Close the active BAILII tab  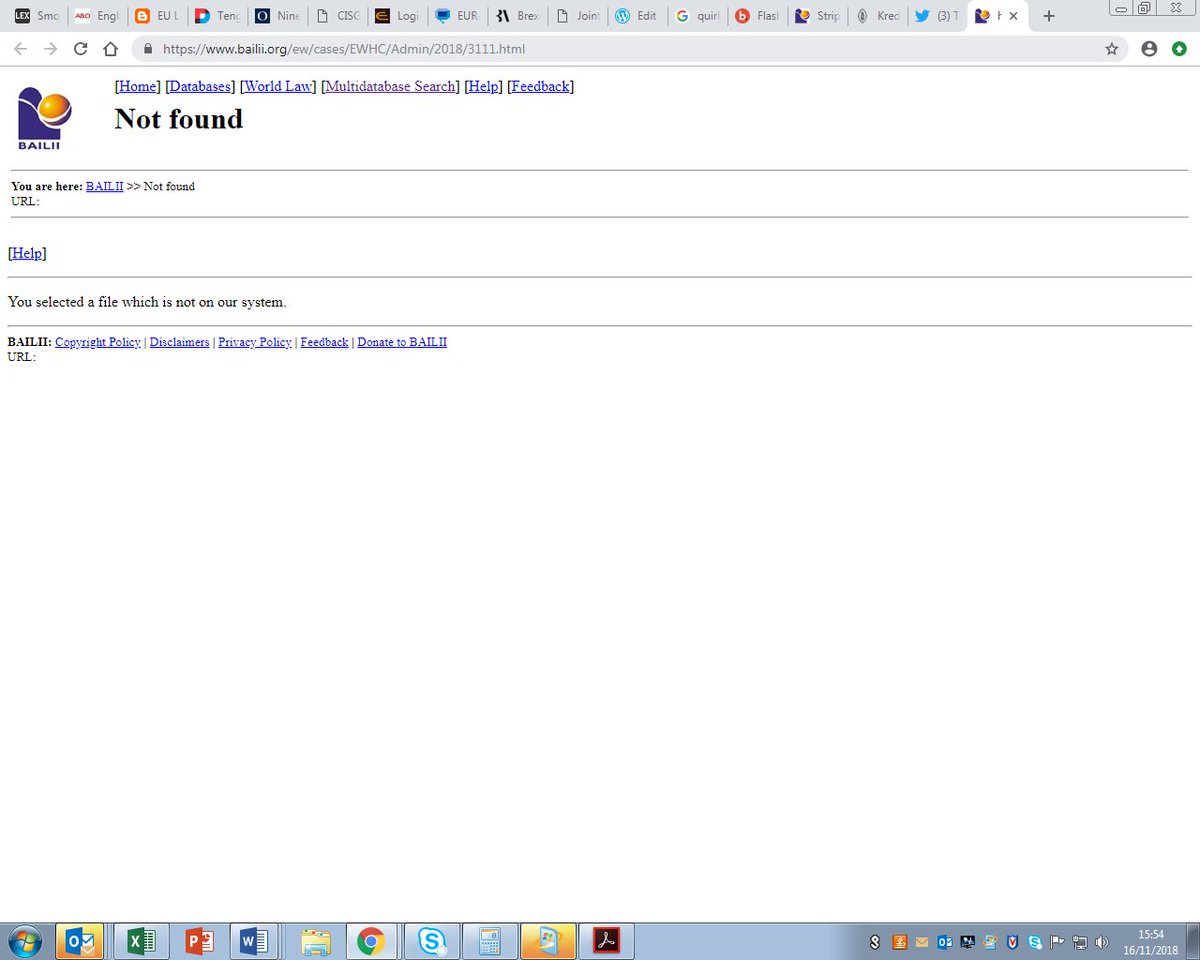[x=1014, y=16]
